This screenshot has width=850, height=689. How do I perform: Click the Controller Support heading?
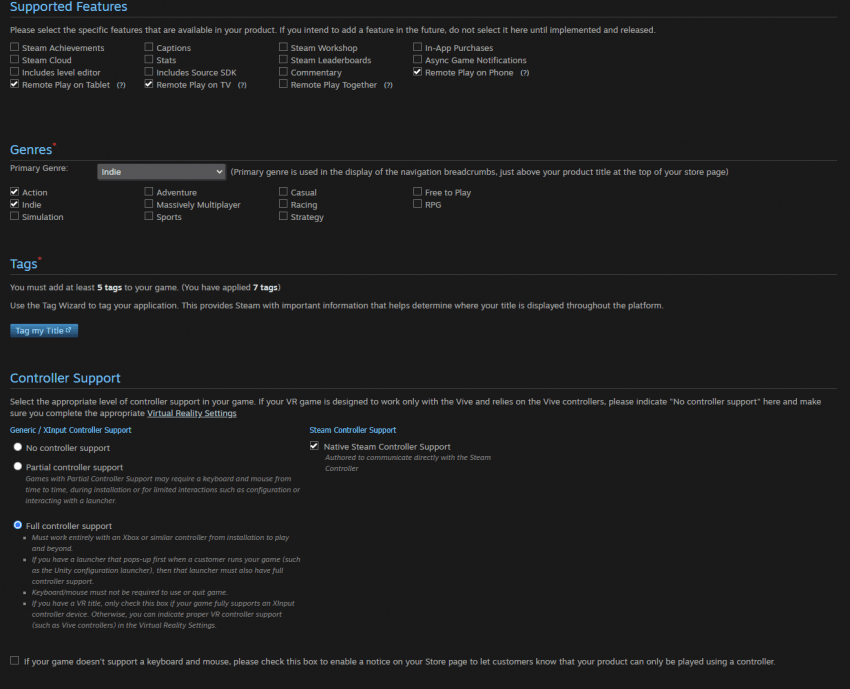coord(65,378)
